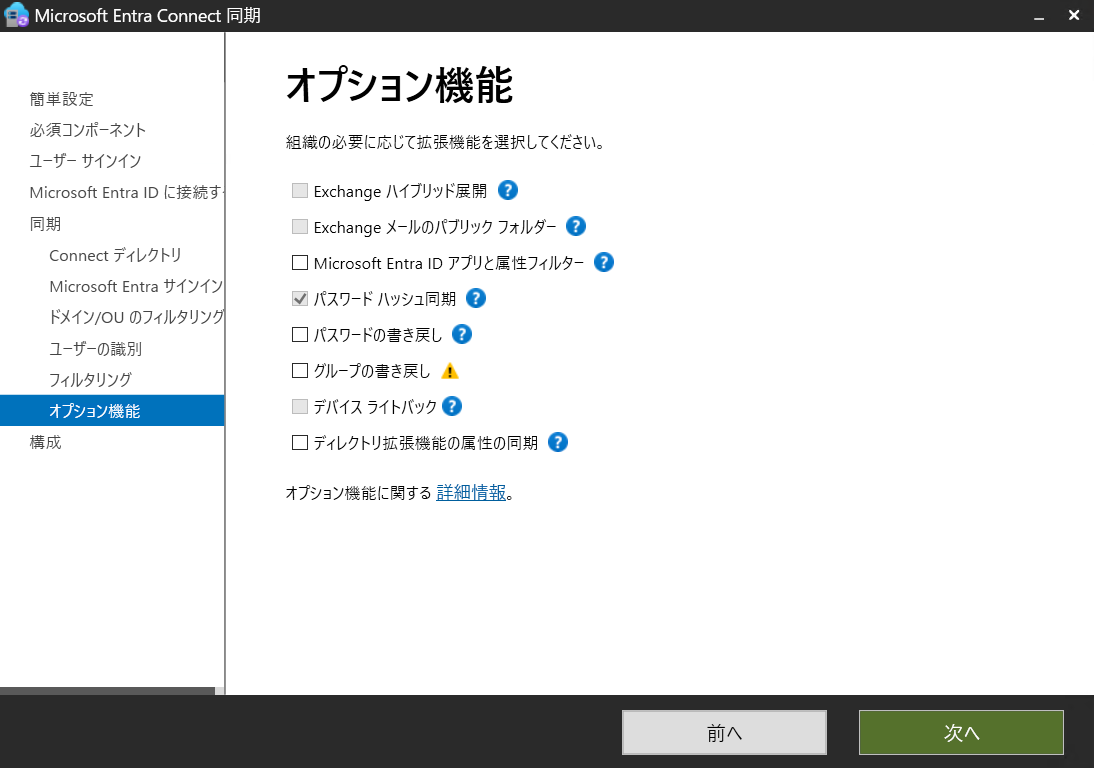
Task: Click the help icon beside Exchange メールのパブリック フォルダー
Action: (576, 227)
